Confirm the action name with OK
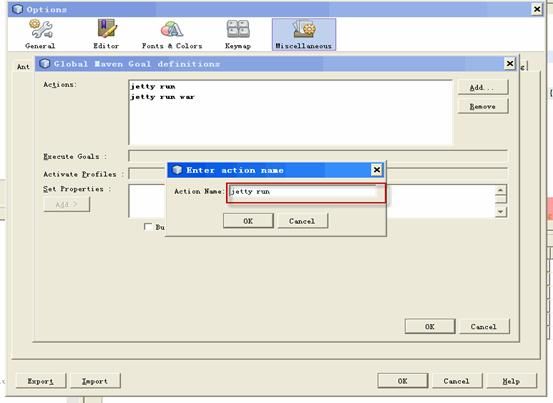The height and width of the screenshot is (403, 553). click(x=248, y=221)
